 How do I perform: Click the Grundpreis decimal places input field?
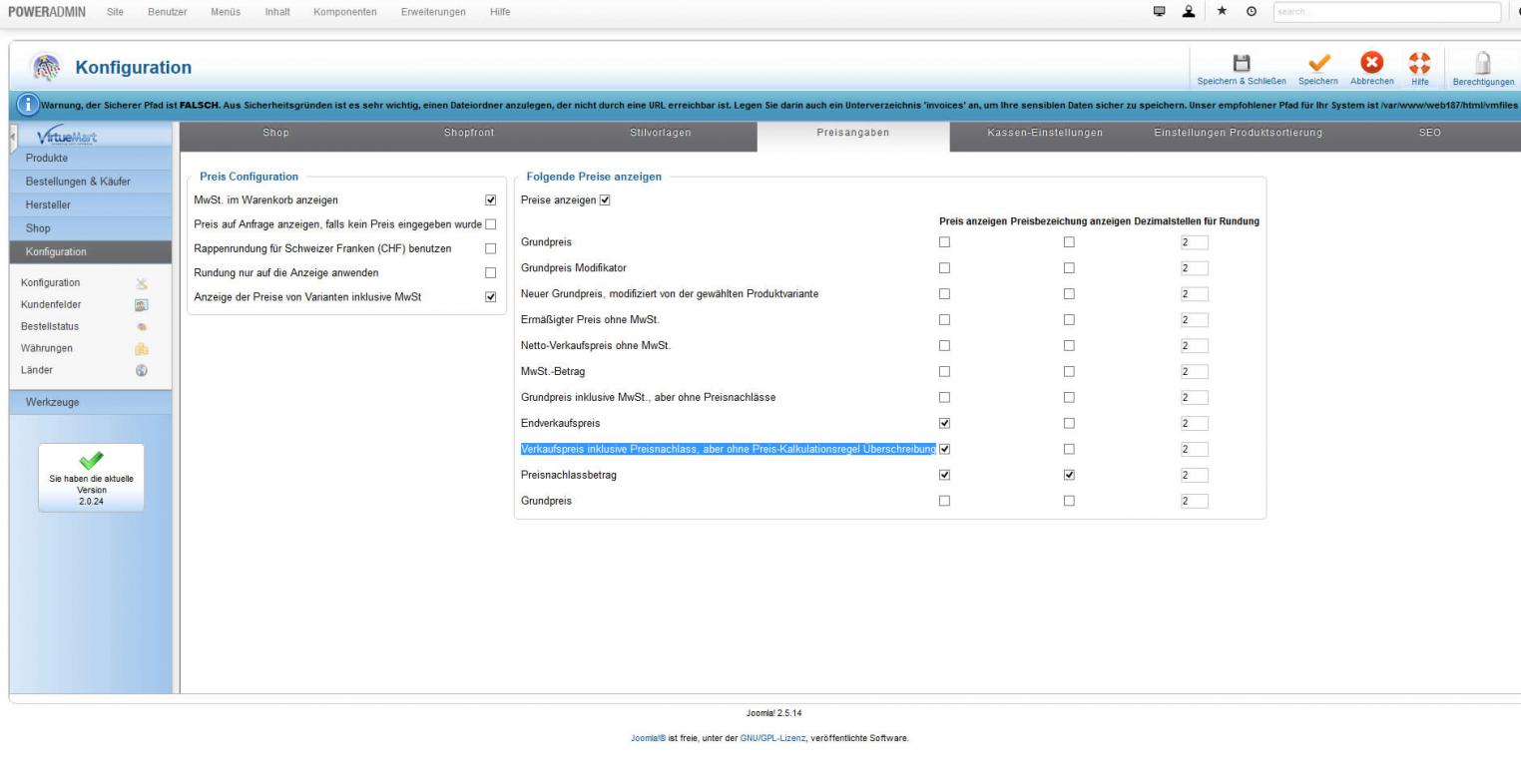[x=1194, y=242]
